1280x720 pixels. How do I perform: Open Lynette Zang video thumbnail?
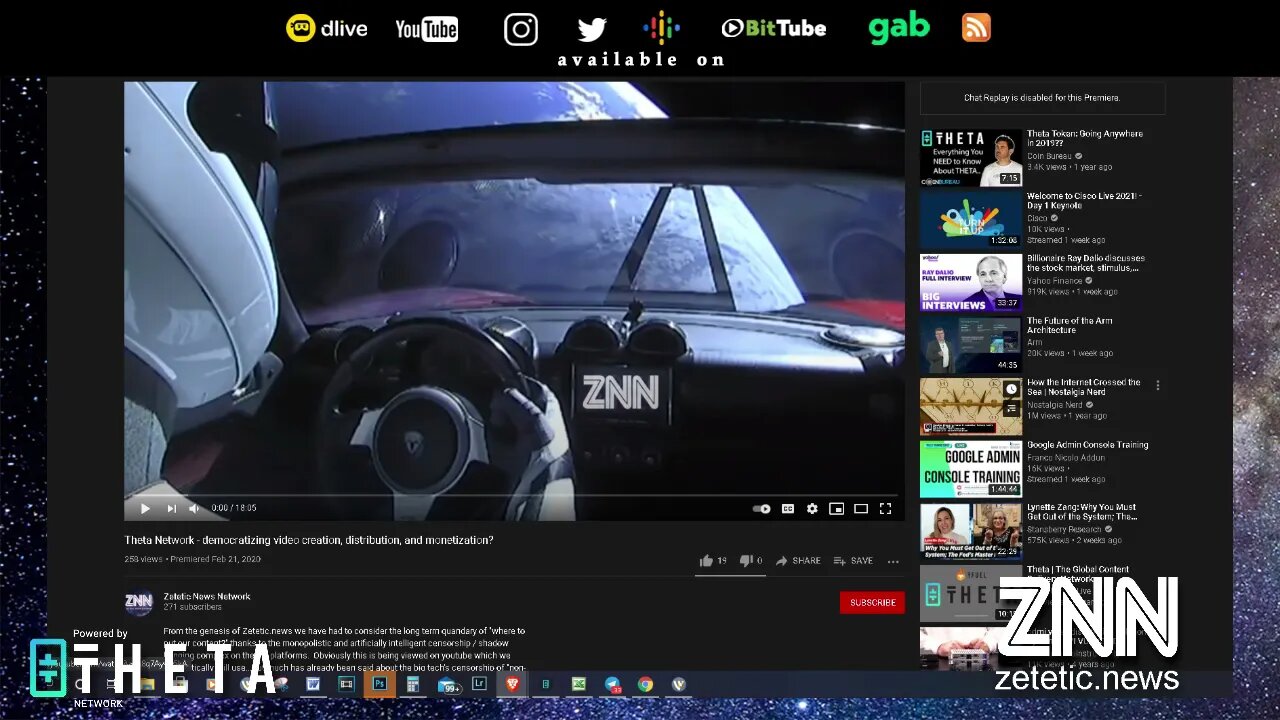coord(971,531)
